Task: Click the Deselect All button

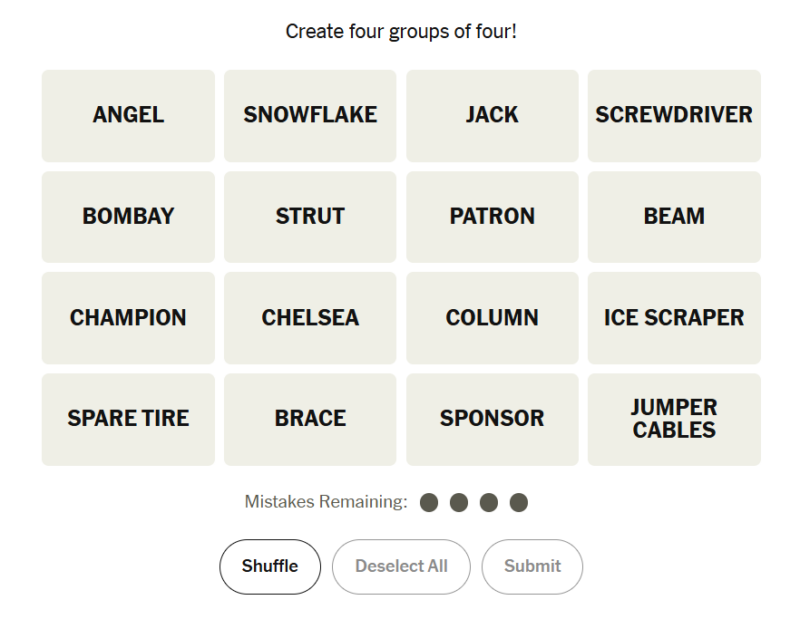Action: pyautogui.click(x=401, y=567)
